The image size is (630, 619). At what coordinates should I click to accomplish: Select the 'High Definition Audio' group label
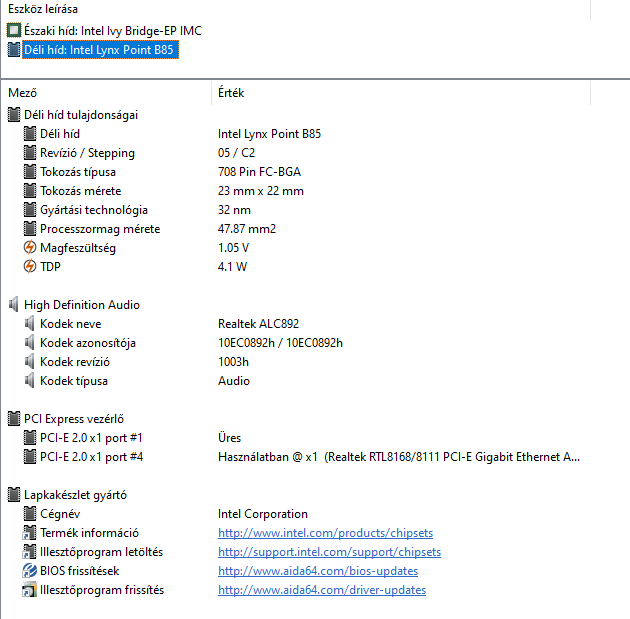click(x=82, y=305)
